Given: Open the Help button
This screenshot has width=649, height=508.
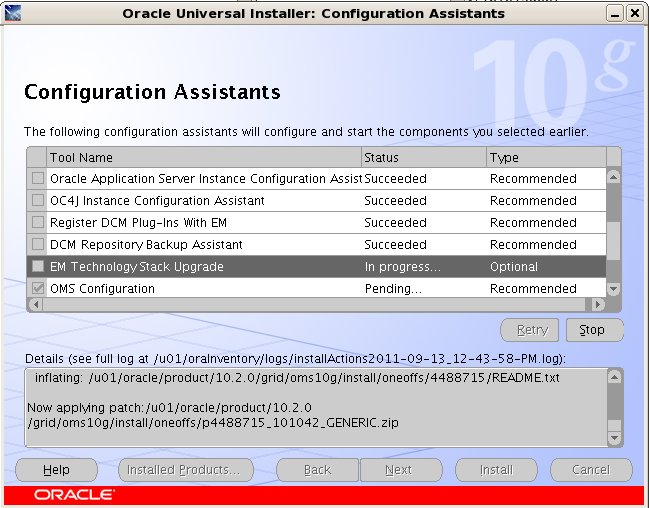Looking at the screenshot, I should 56,470.
